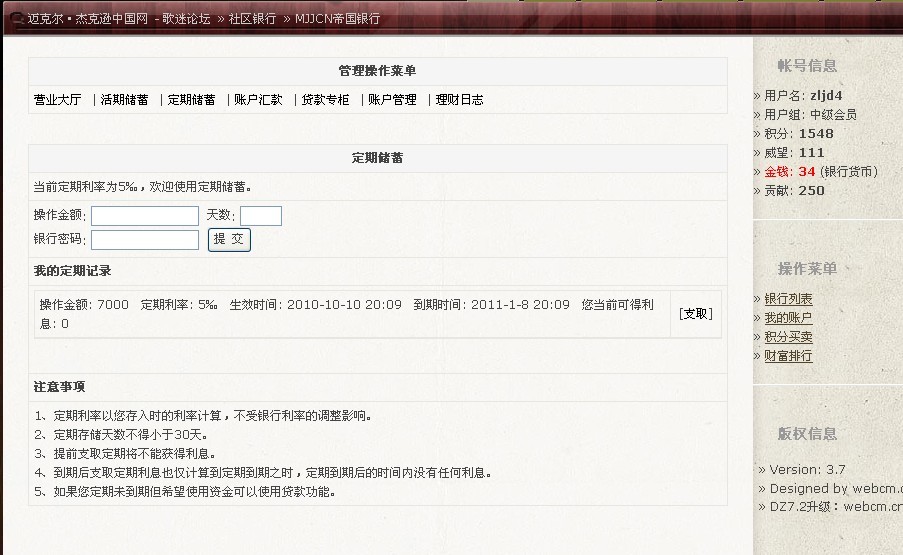
Task: View the 财富排行 wealth ranking
Action: (788, 356)
